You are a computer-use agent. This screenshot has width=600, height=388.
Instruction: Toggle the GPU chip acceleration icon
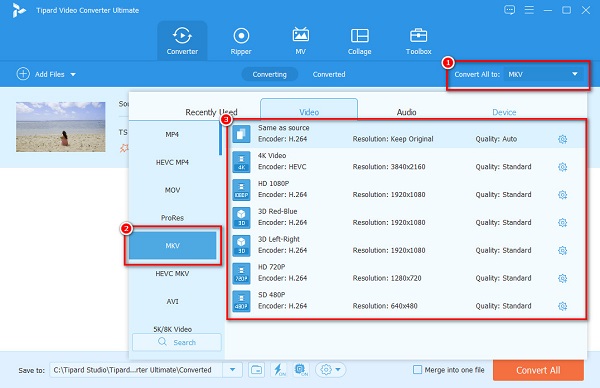coord(301,370)
